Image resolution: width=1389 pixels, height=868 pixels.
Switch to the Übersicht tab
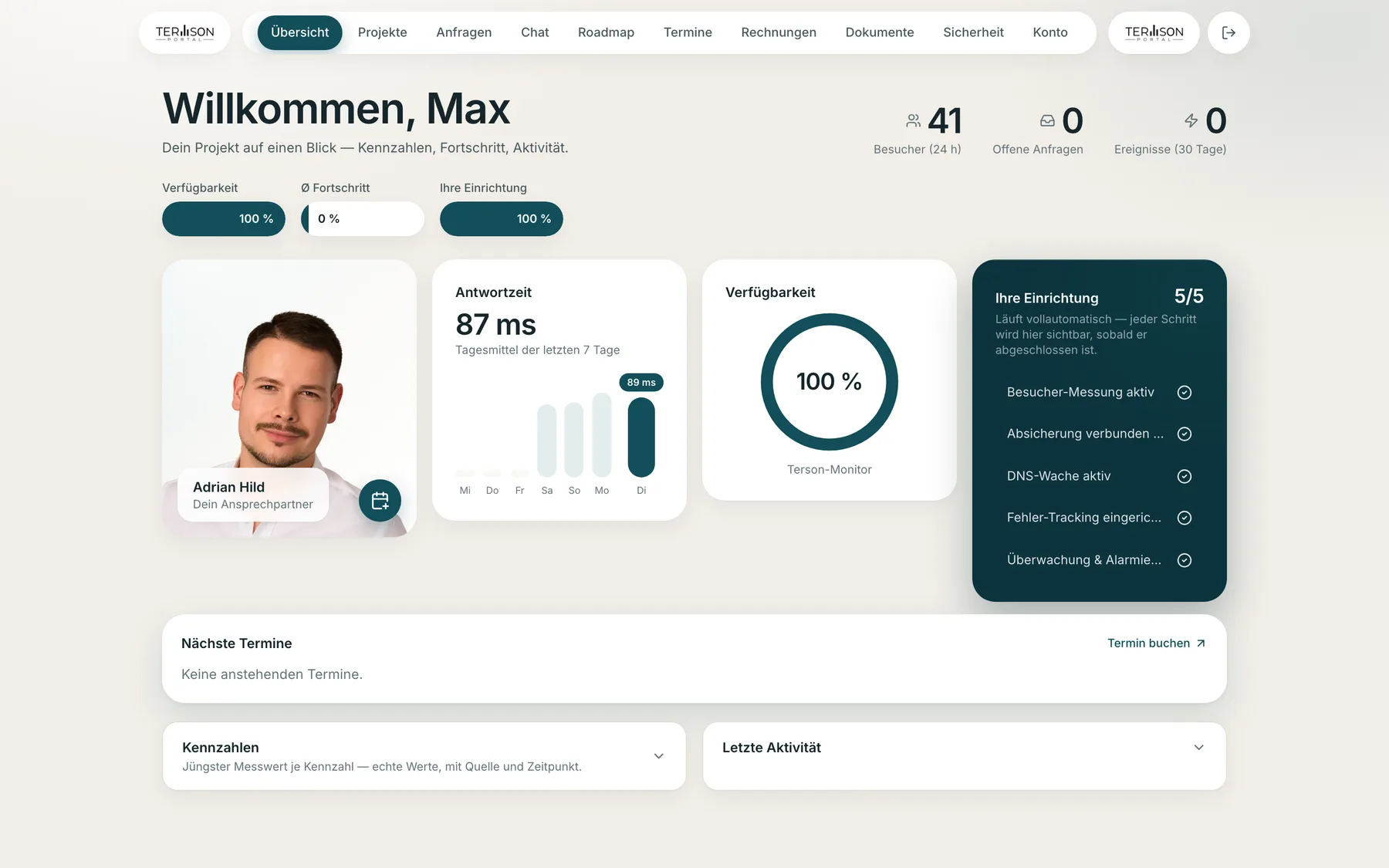(x=299, y=32)
